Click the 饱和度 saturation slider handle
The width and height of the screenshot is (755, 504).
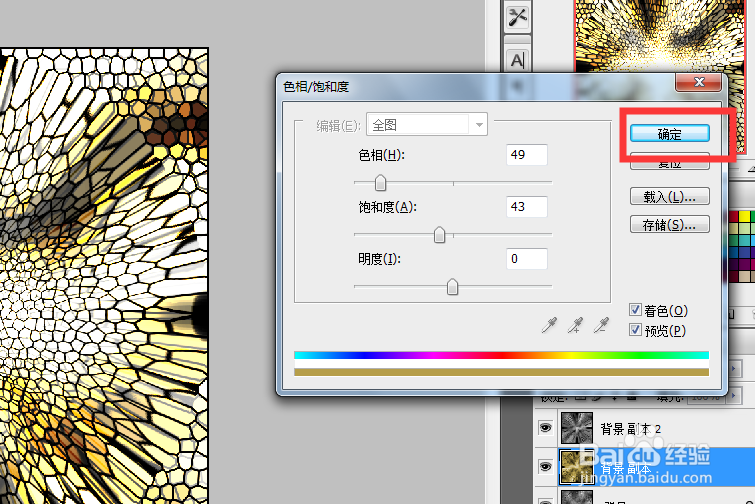pyautogui.click(x=439, y=235)
